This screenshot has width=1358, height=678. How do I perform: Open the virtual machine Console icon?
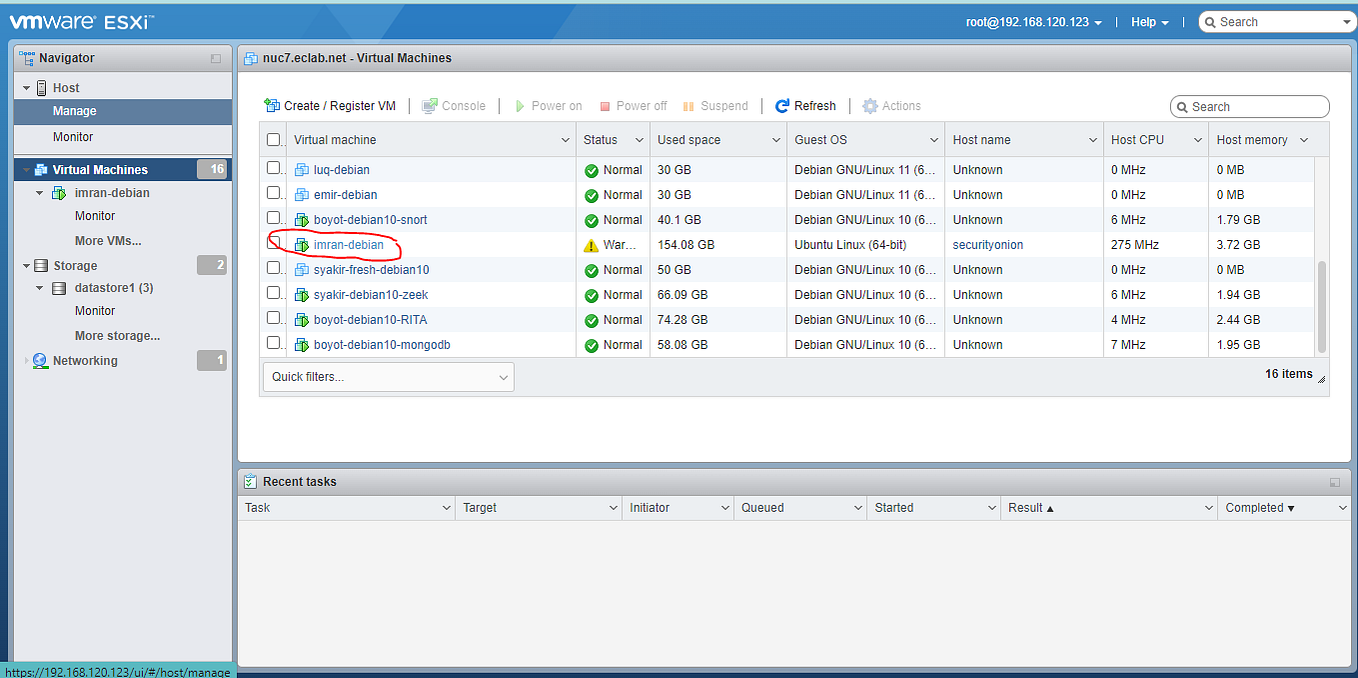(432, 106)
